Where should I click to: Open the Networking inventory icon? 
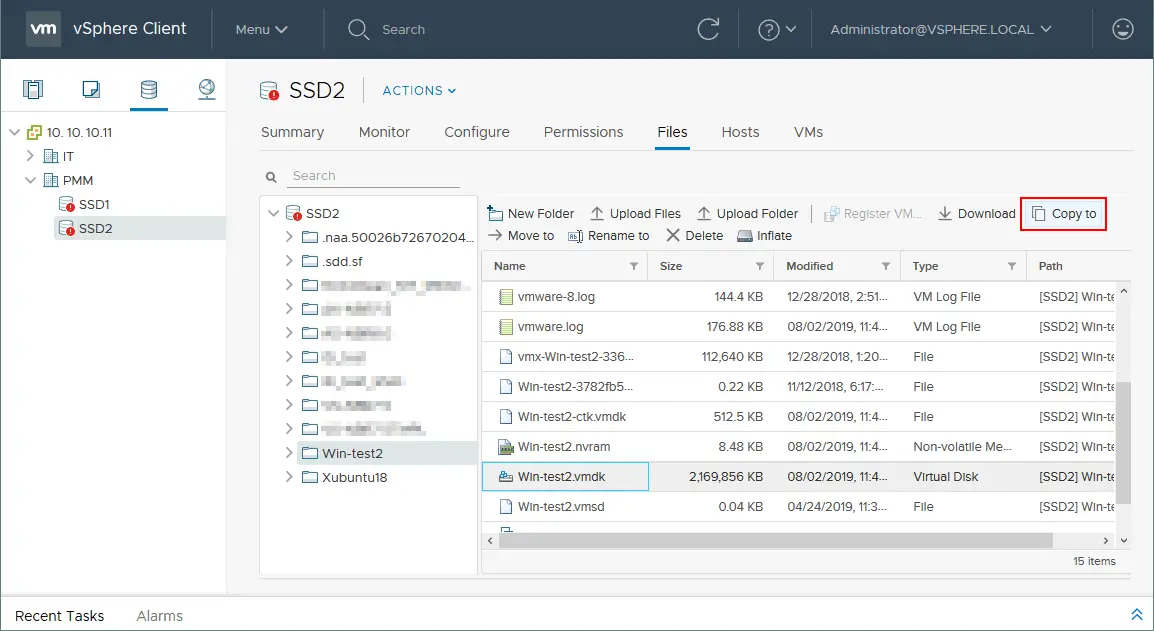[x=207, y=89]
